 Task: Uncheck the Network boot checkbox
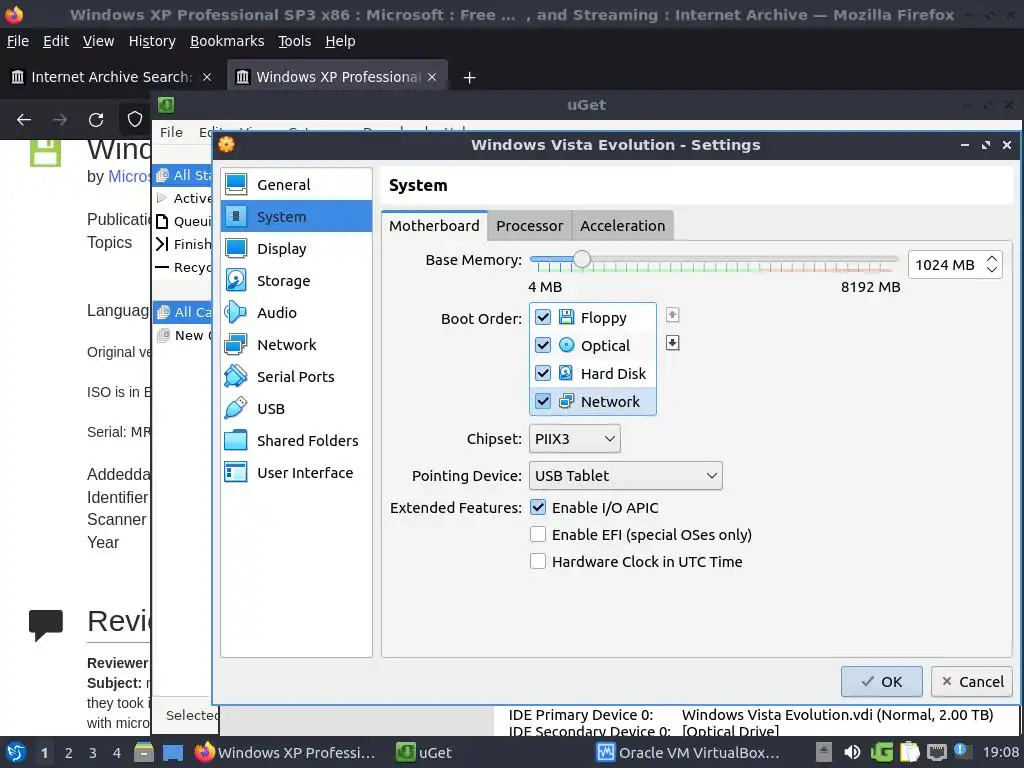pyautogui.click(x=543, y=401)
